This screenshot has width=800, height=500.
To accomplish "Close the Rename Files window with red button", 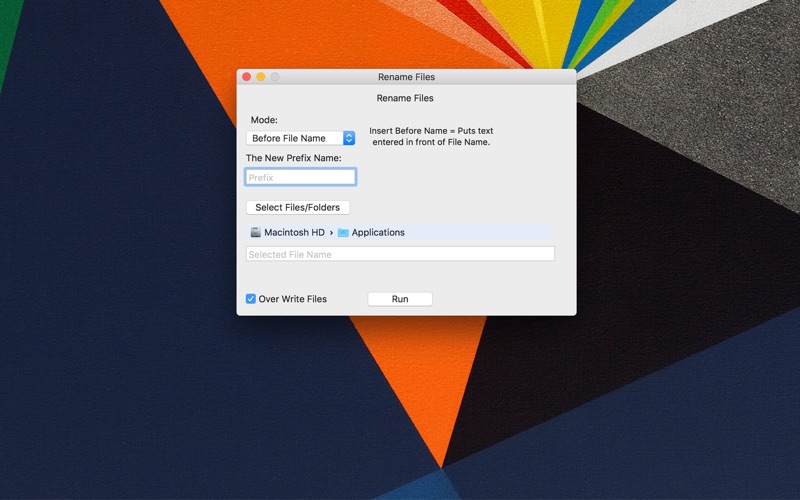I will [x=246, y=77].
